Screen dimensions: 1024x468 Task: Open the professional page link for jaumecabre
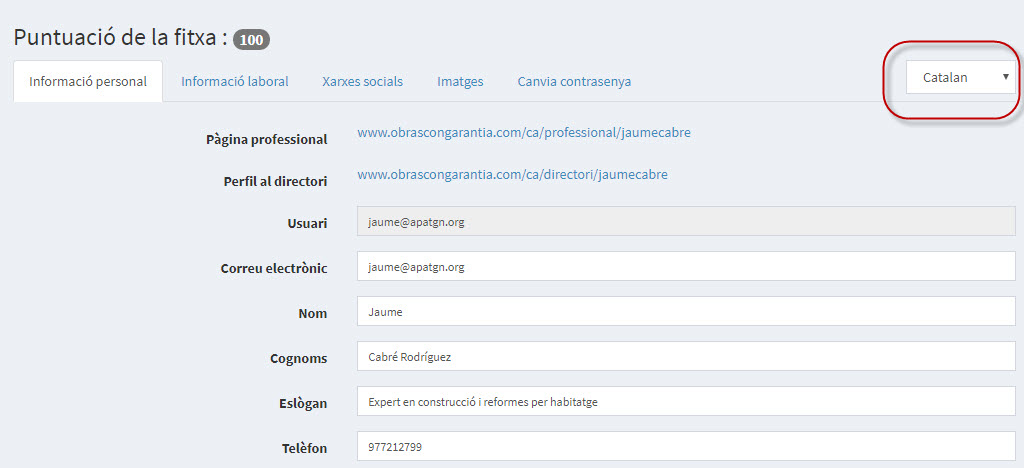(523, 132)
